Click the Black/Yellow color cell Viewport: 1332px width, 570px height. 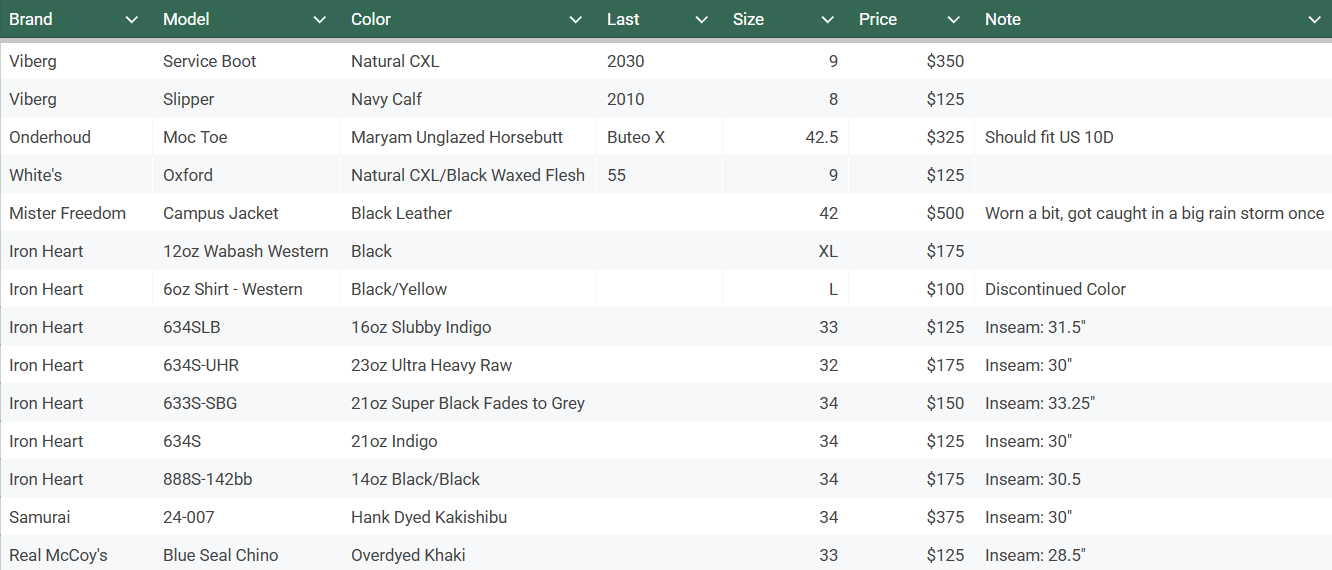tap(468, 289)
